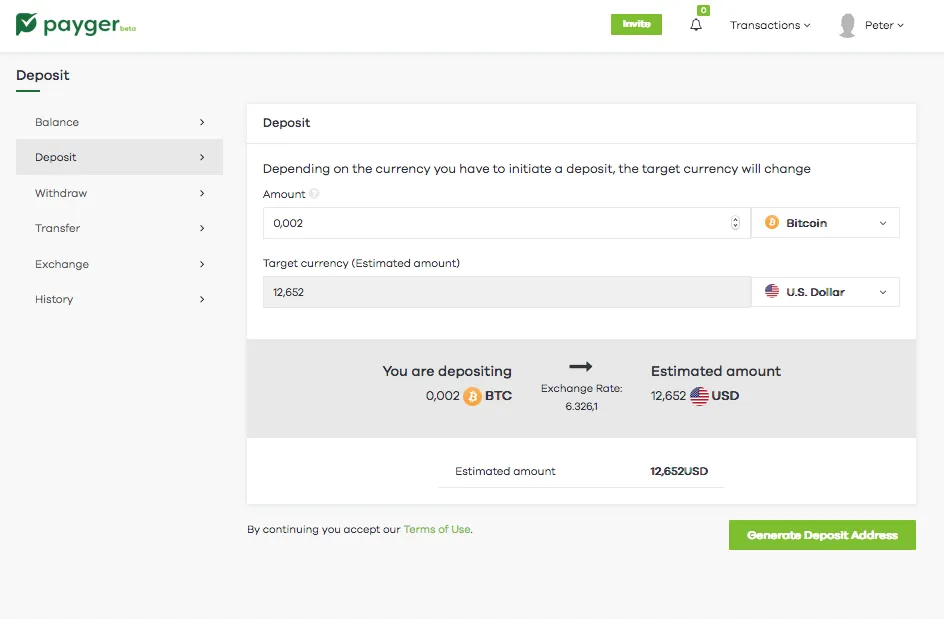
Task: Click the Peter user avatar icon
Action: click(x=848, y=25)
